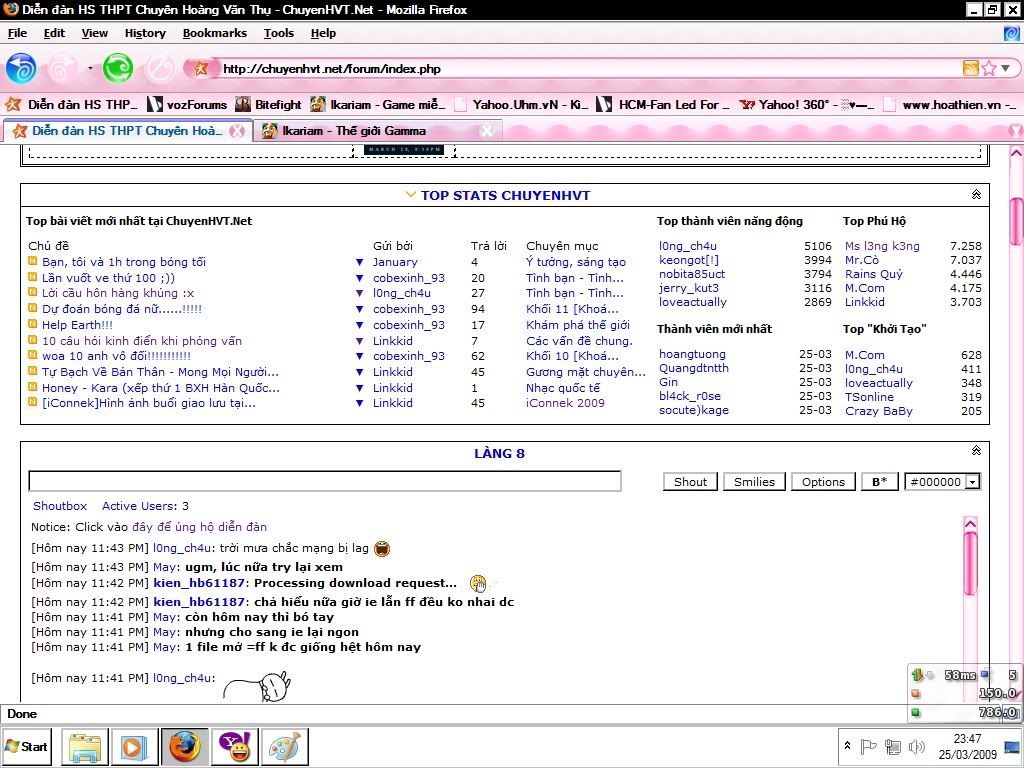Open the #000000 text color dropdown
This screenshot has width=1024, height=768.
tap(972, 482)
